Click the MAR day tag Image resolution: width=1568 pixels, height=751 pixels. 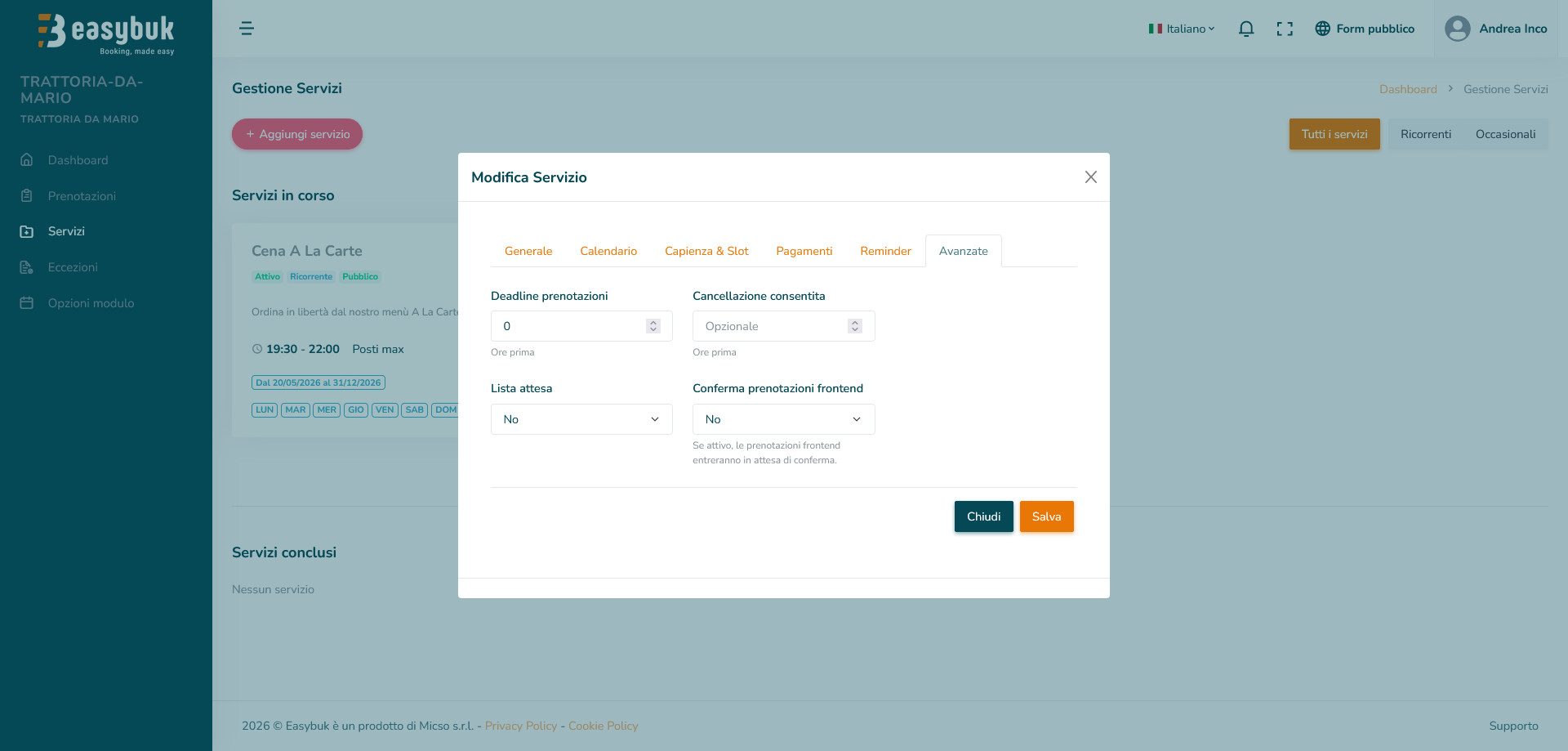(296, 410)
